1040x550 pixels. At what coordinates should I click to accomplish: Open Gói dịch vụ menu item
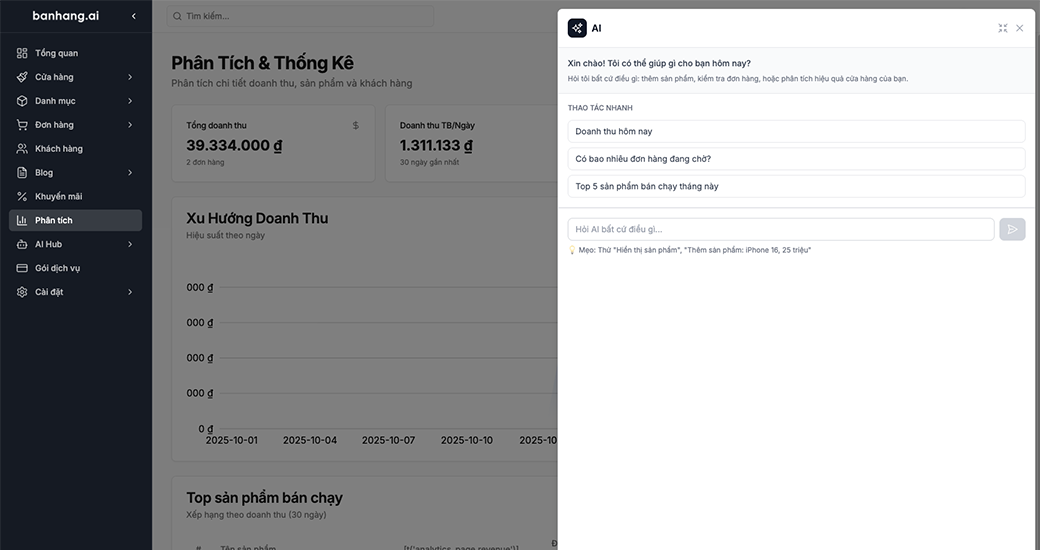(76, 268)
